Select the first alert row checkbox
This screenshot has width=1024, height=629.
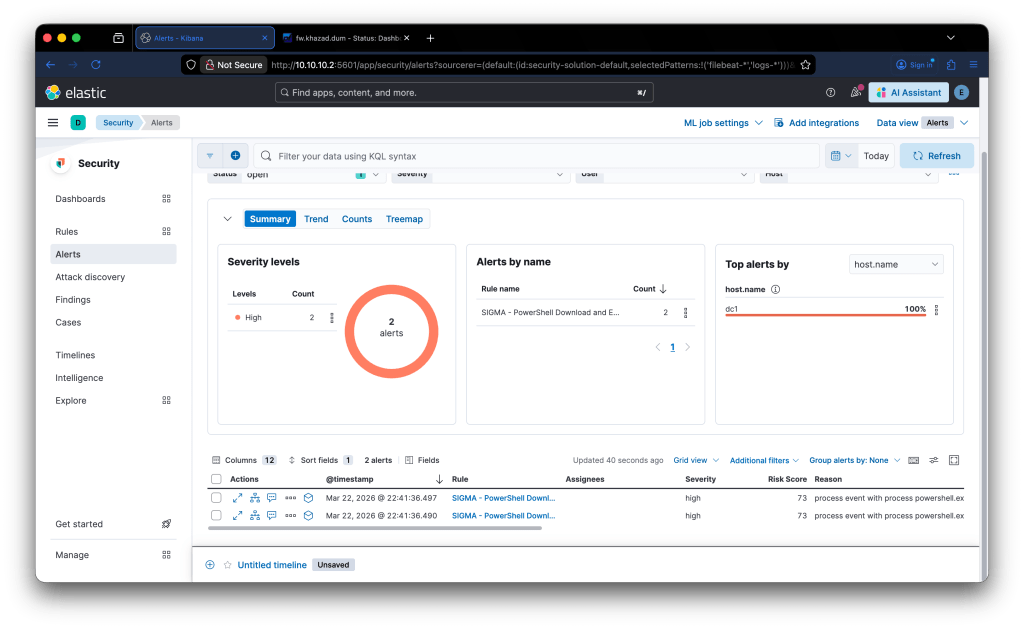pos(216,497)
